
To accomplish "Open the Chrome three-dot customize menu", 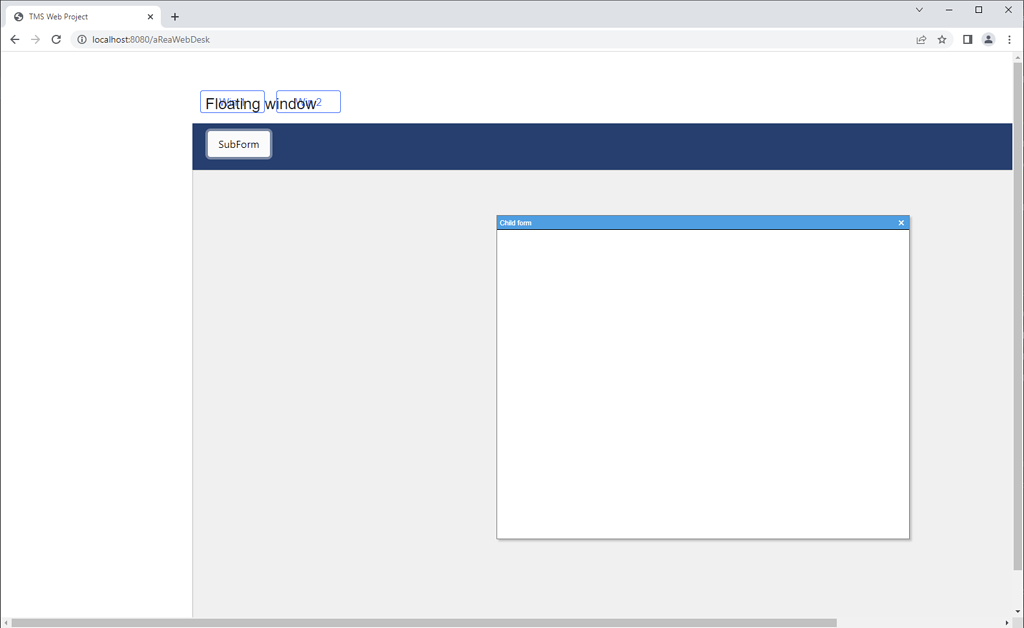I will tap(1010, 39).
